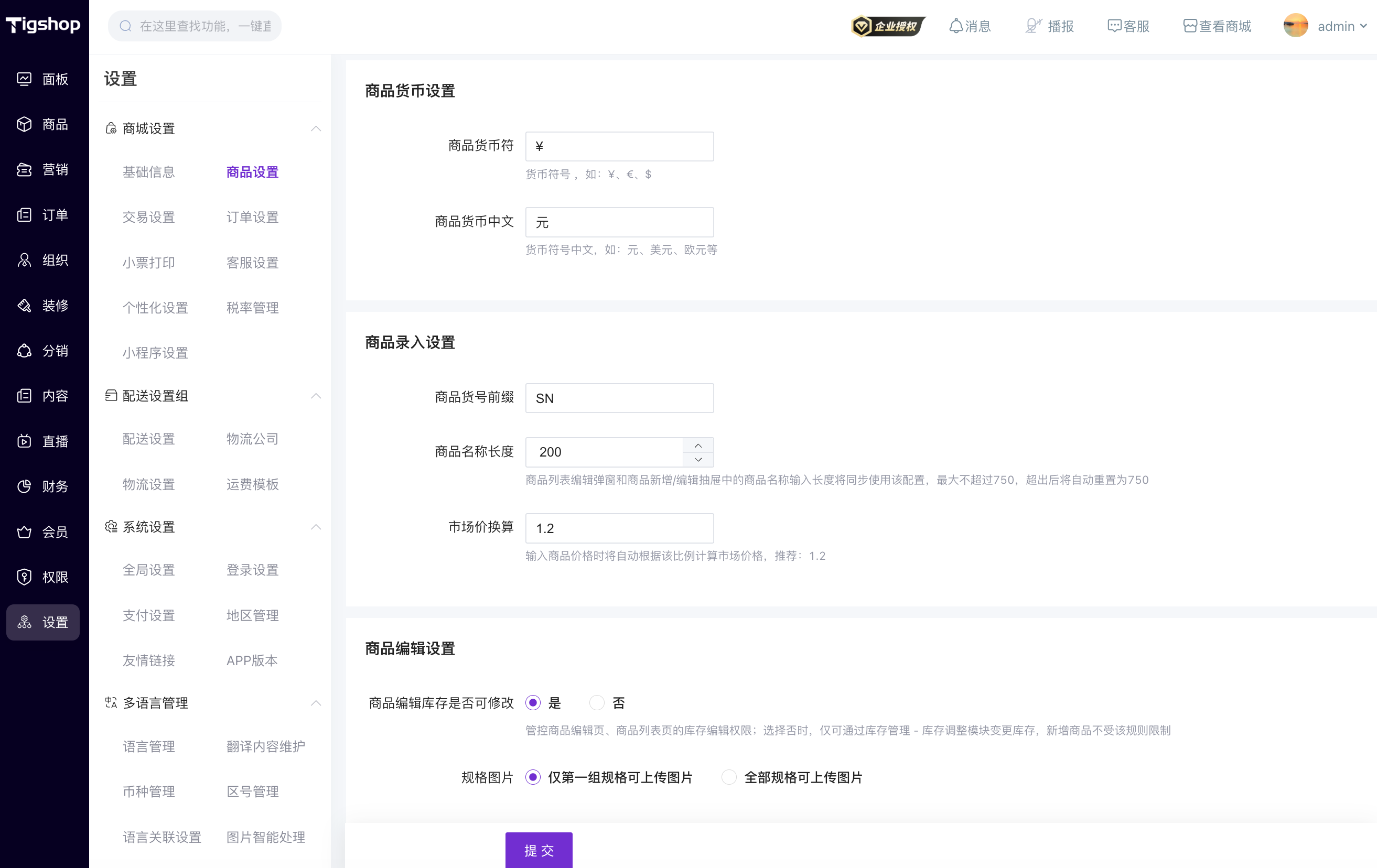Open the 装修 decoration icon in sidebar

pos(24,305)
